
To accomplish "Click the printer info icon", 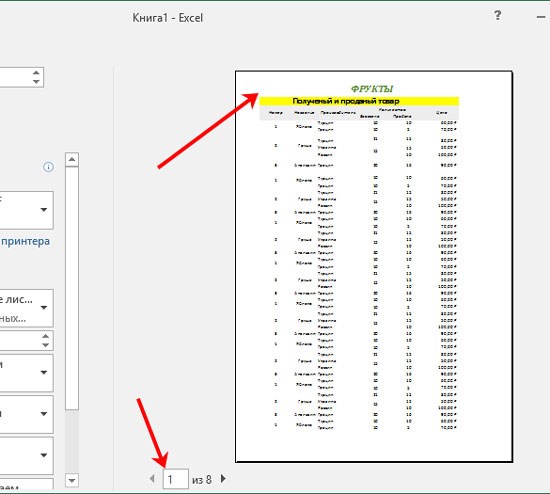I will tap(48, 167).
